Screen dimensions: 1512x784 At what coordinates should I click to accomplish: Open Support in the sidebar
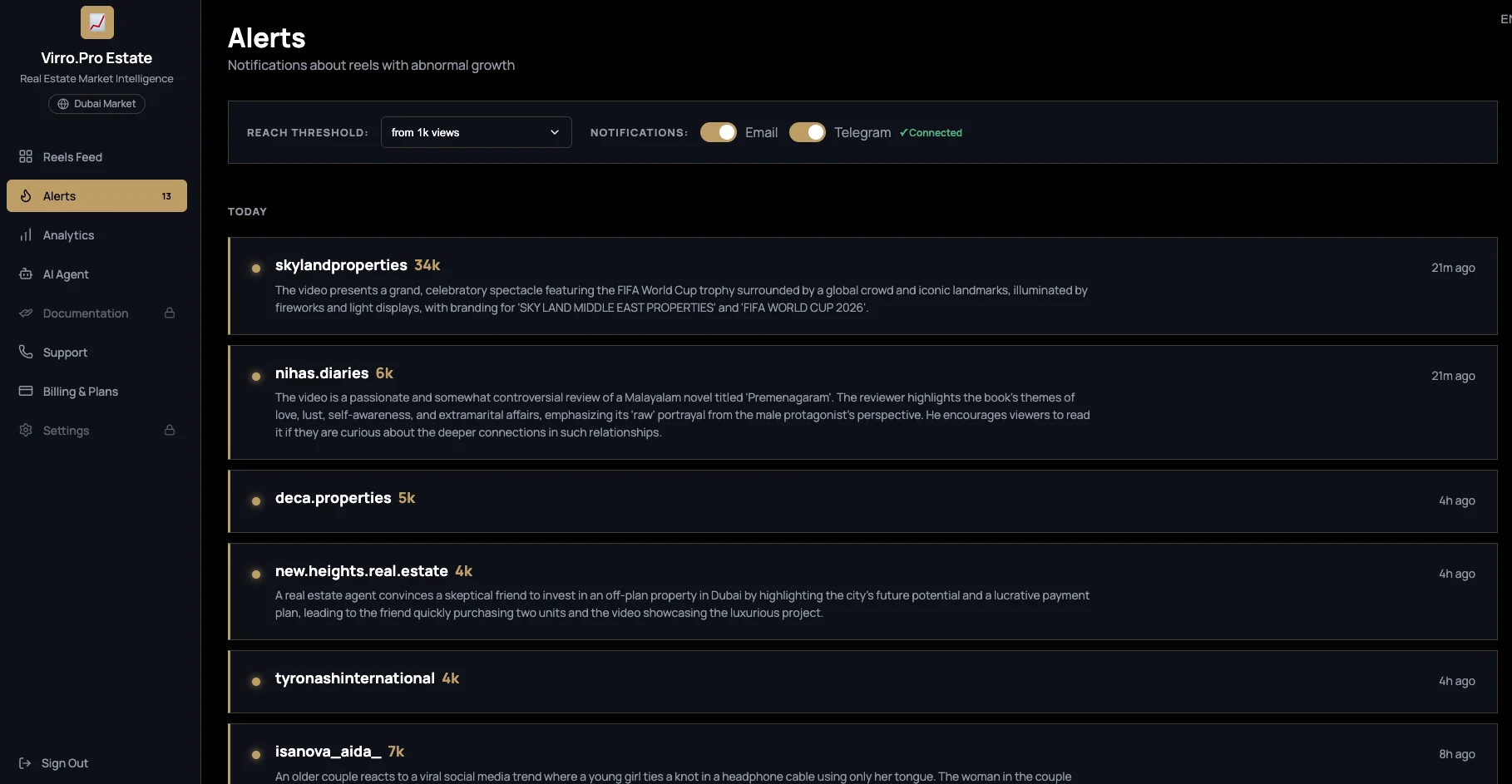[x=96, y=352]
